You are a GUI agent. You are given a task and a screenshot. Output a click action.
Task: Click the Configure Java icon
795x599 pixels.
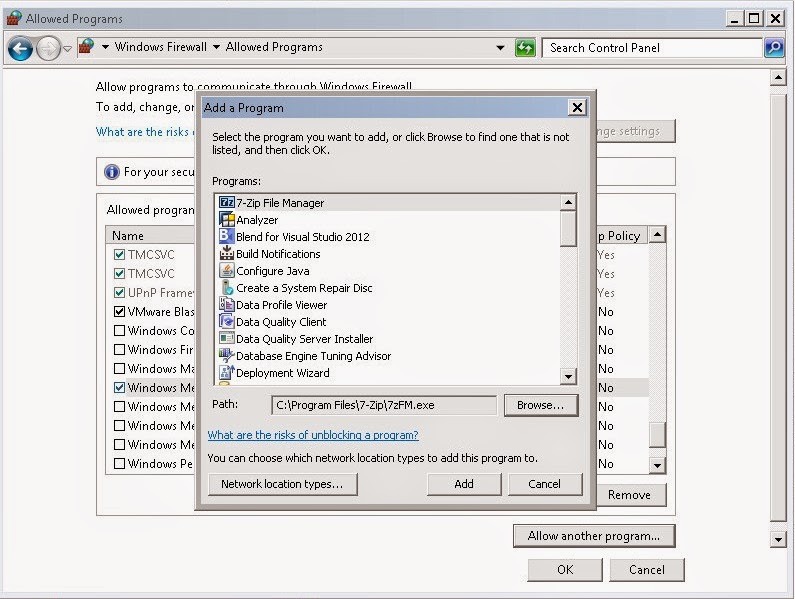tap(227, 271)
